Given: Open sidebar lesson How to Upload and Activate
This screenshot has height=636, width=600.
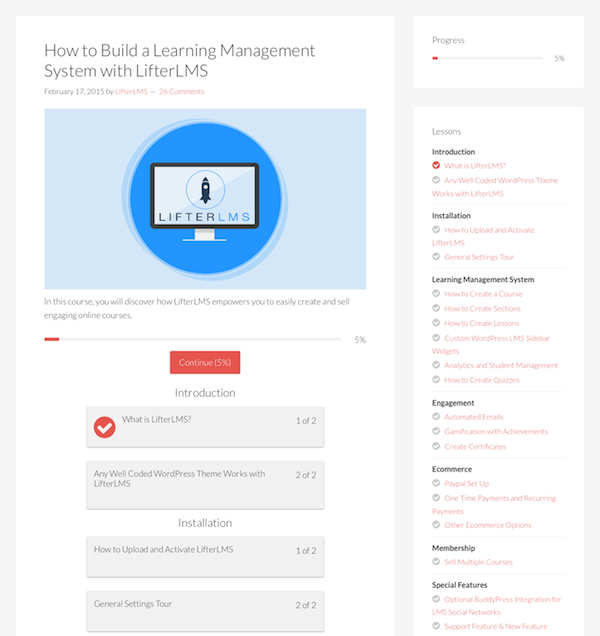Looking at the screenshot, I should point(483,236).
